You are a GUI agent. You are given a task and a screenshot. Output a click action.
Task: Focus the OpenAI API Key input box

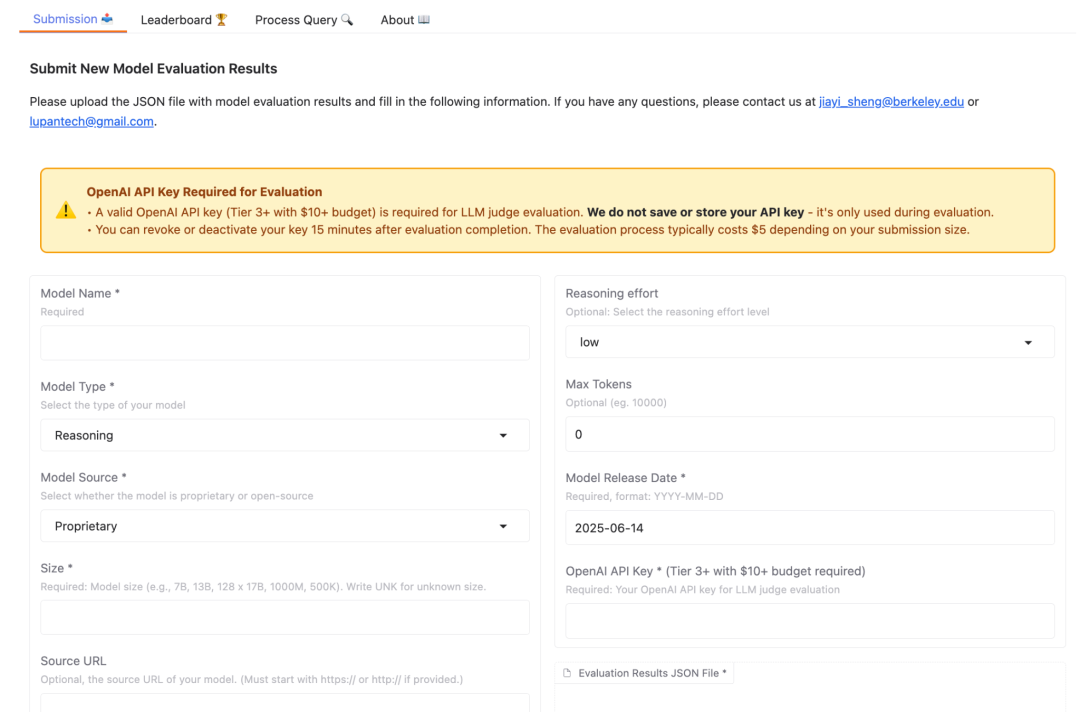[x=809, y=621]
